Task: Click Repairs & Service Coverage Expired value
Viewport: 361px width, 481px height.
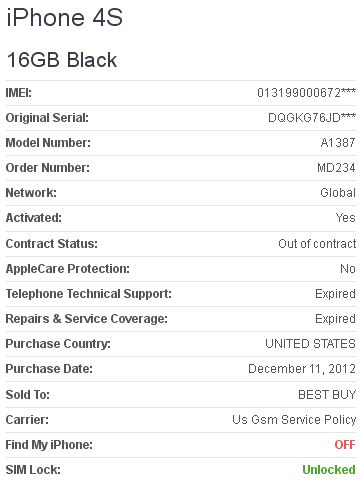Action: click(x=335, y=319)
